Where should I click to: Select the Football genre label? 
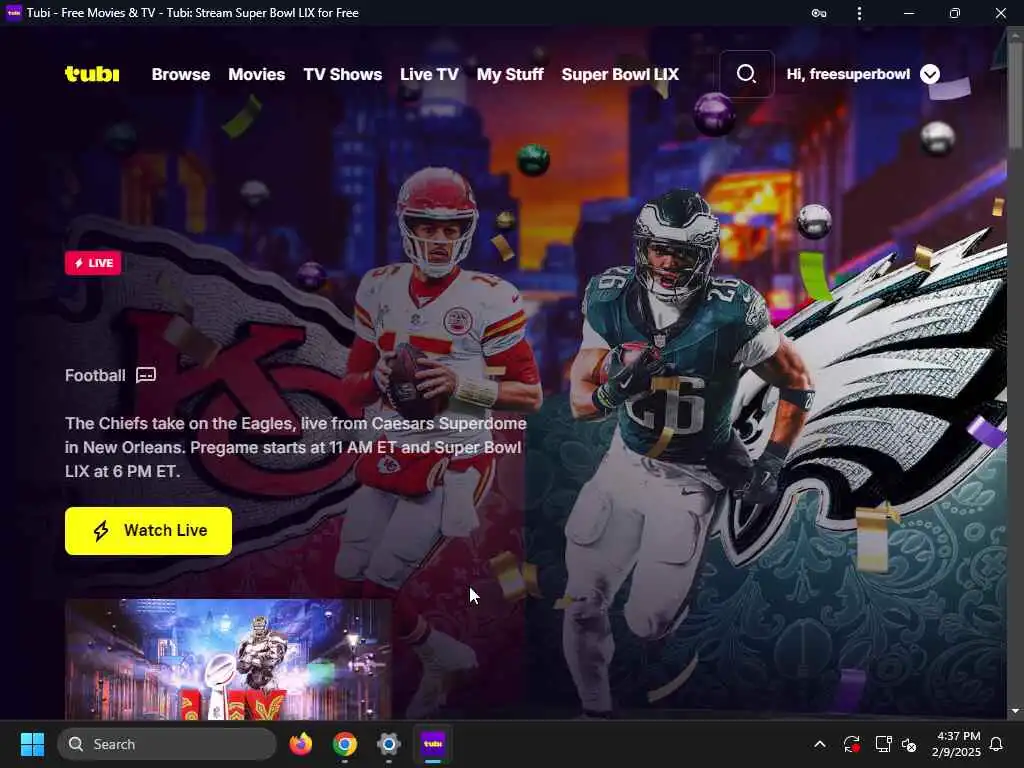pos(95,376)
